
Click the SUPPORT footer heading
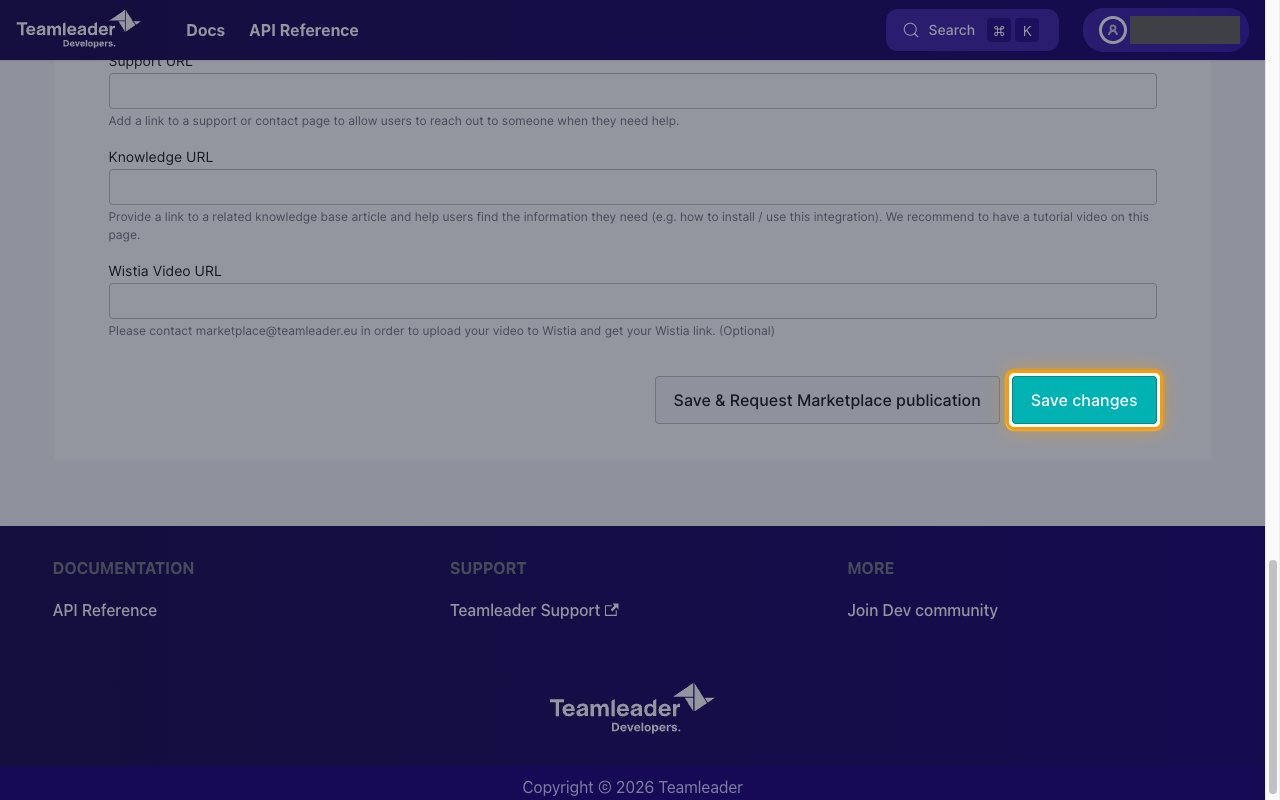(x=488, y=568)
